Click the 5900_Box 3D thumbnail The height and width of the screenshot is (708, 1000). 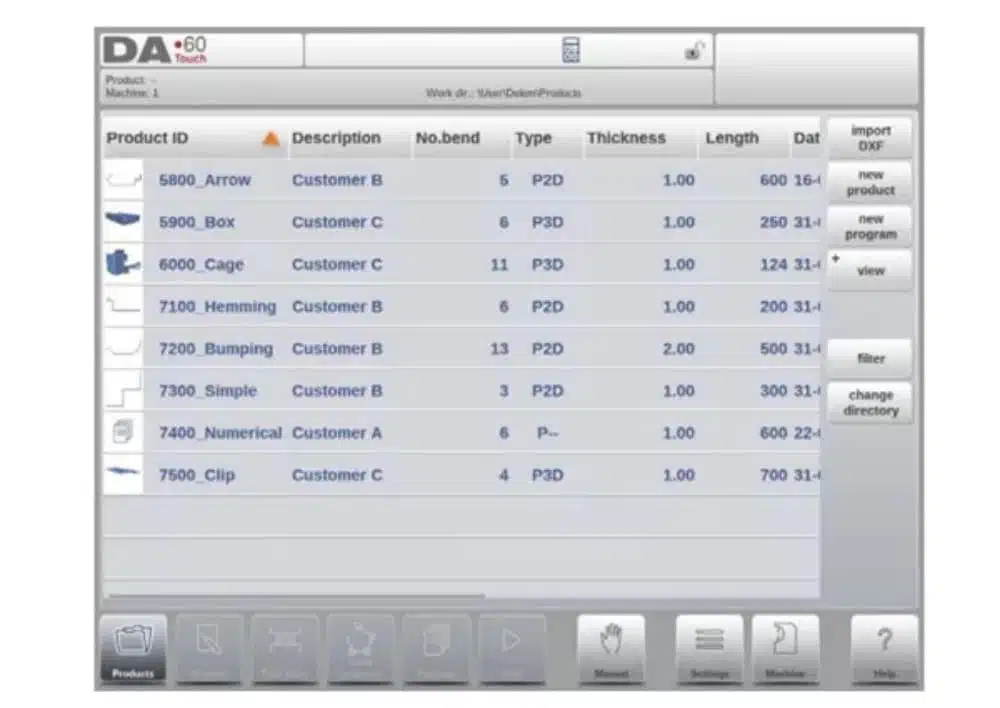tap(123, 221)
